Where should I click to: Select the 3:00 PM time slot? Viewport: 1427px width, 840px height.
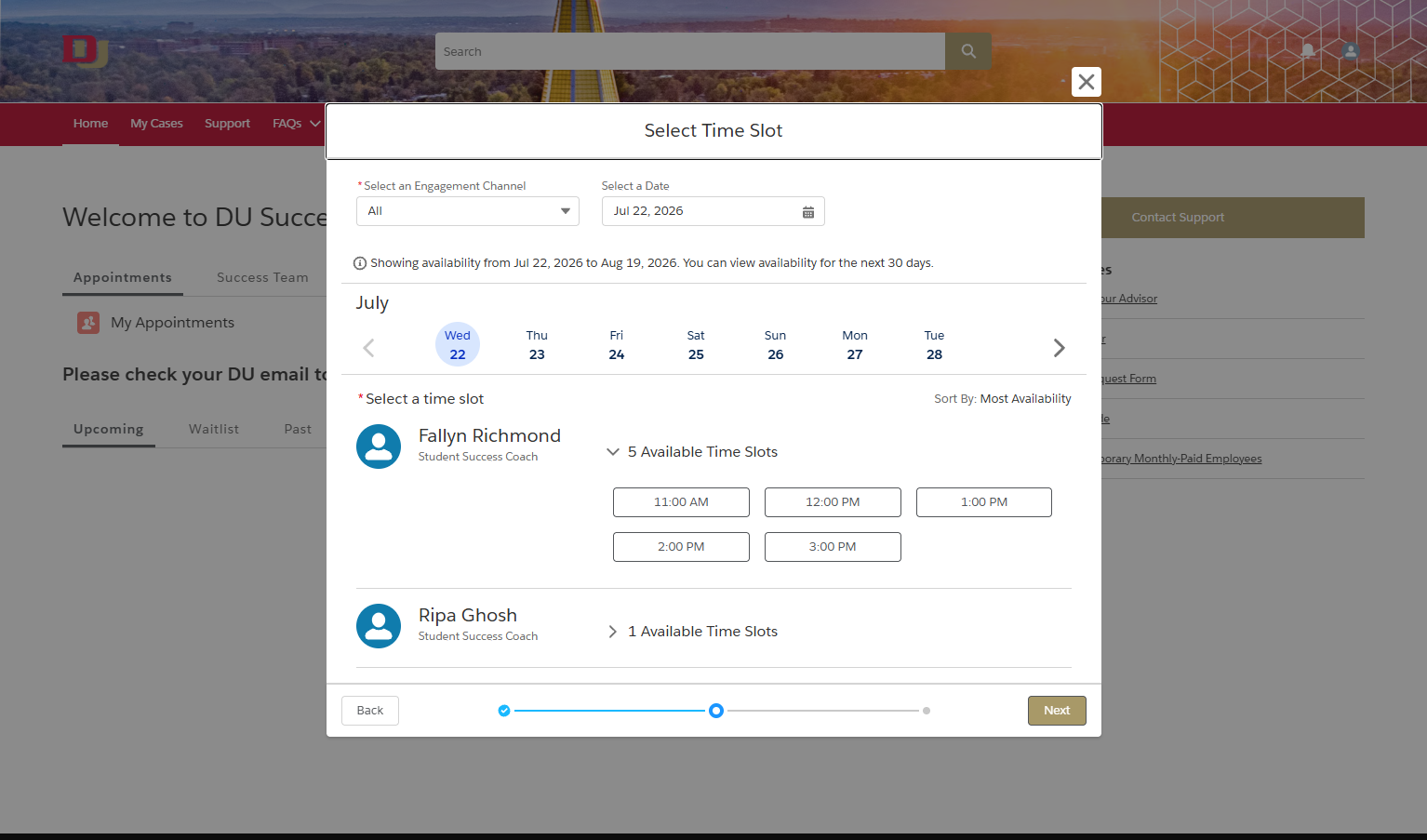[833, 547]
